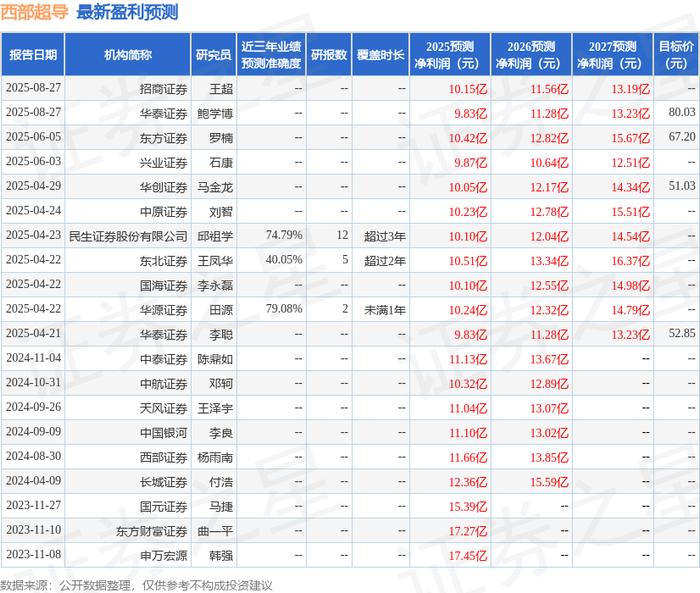The image size is (700, 593).
Task: Click the 数据来源 footnote text
Action: [x=136, y=585]
